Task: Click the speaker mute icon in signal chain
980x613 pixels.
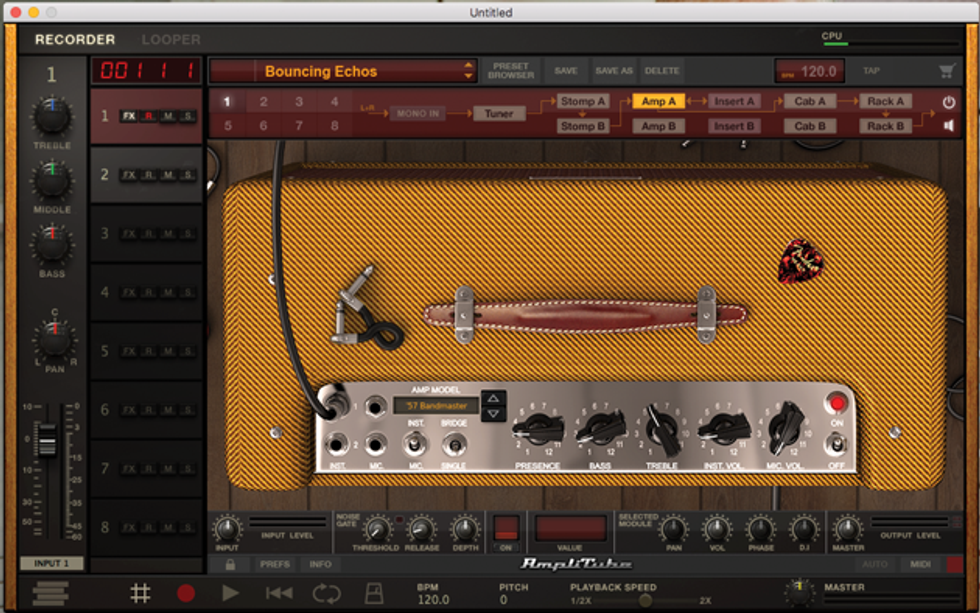Action: (948, 126)
